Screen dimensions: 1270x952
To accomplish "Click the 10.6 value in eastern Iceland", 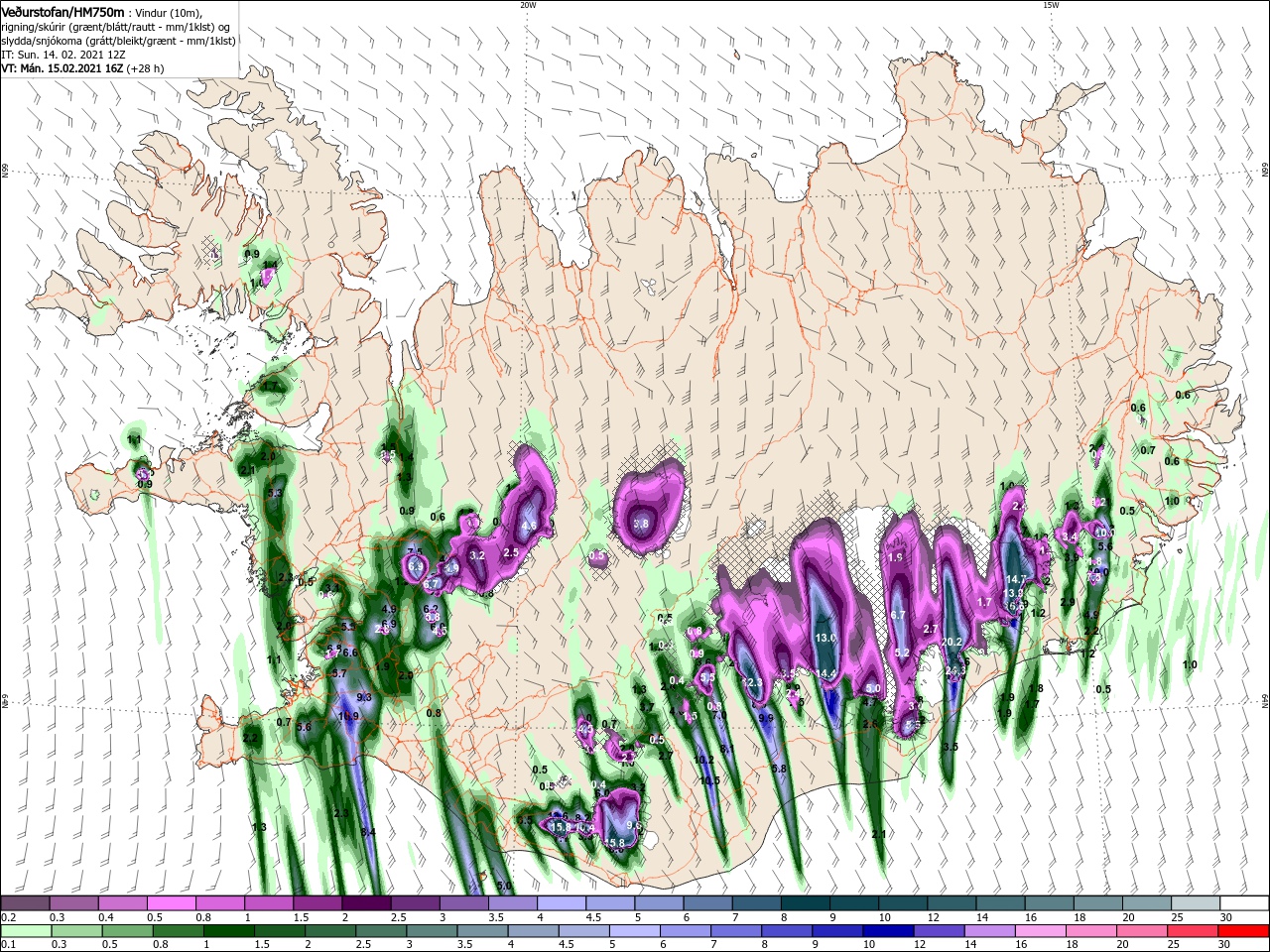I will [1104, 533].
